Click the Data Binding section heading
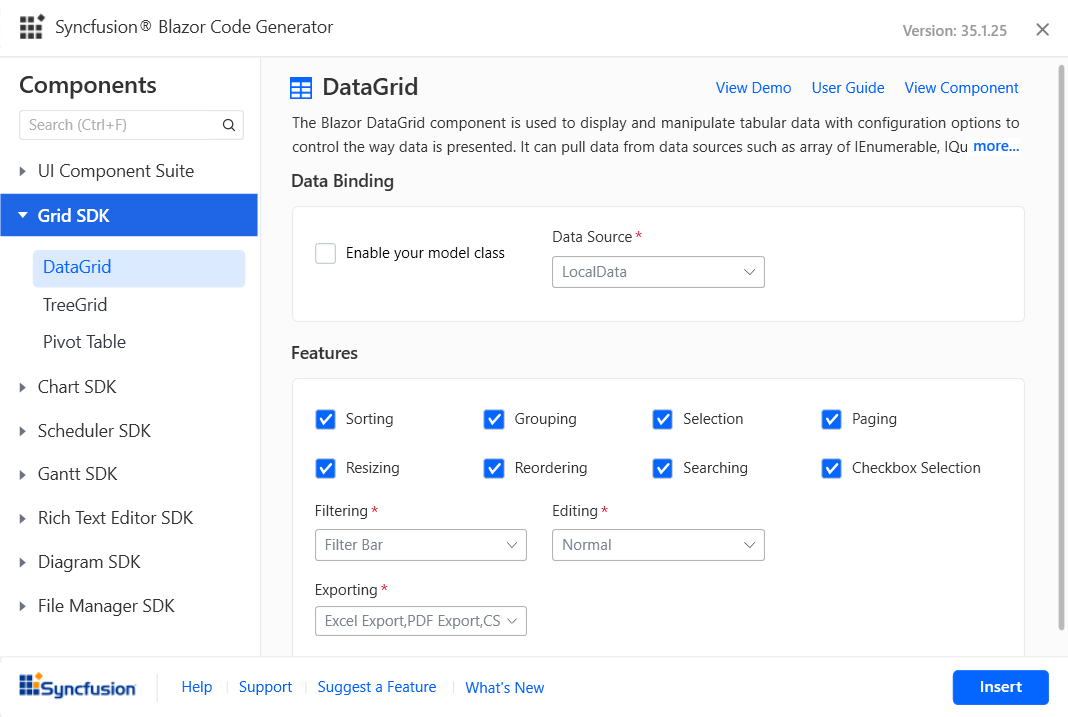This screenshot has height=717, width=1068. click(343, 181)
